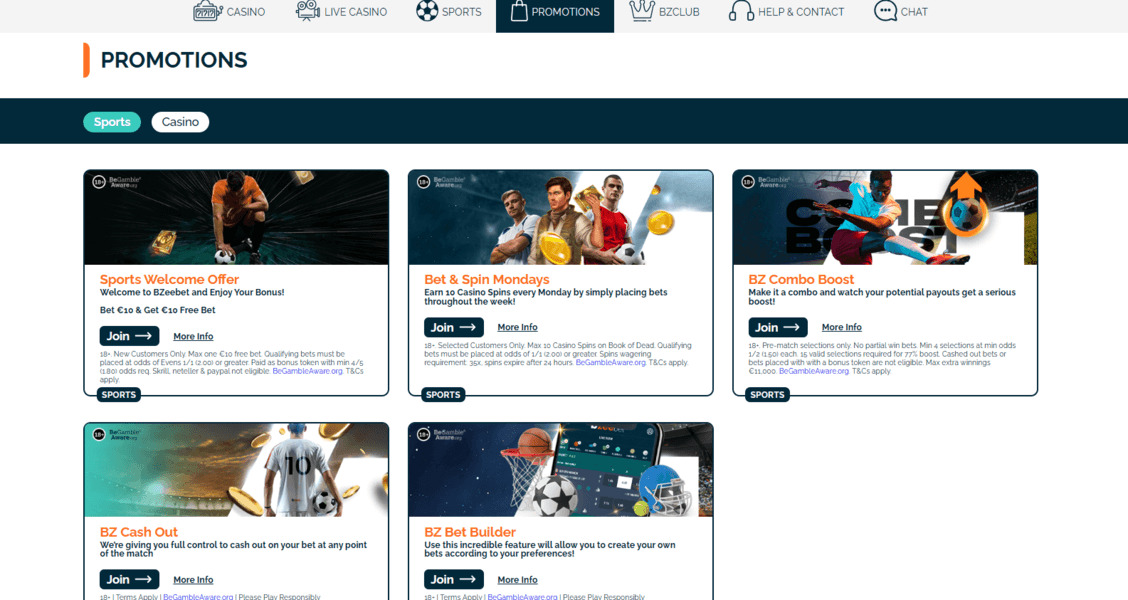Open More Info for Sports Welcome Offer
Screen dimensions: 1128x600
point(193,337)
